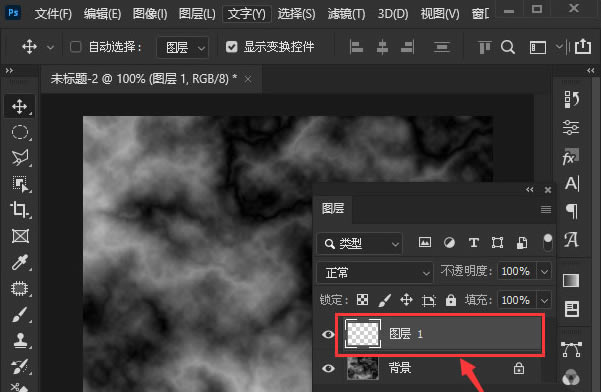Image resolution: width=601 pixels, height=392 pixels.
Task: Open the Gradients panel icon
Action: (x=571, y=281)
